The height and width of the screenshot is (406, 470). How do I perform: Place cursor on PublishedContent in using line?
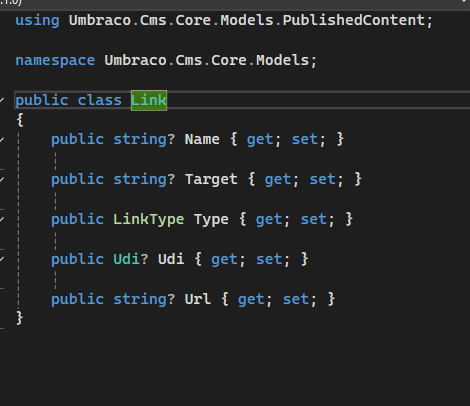click(x=354, y=20)
